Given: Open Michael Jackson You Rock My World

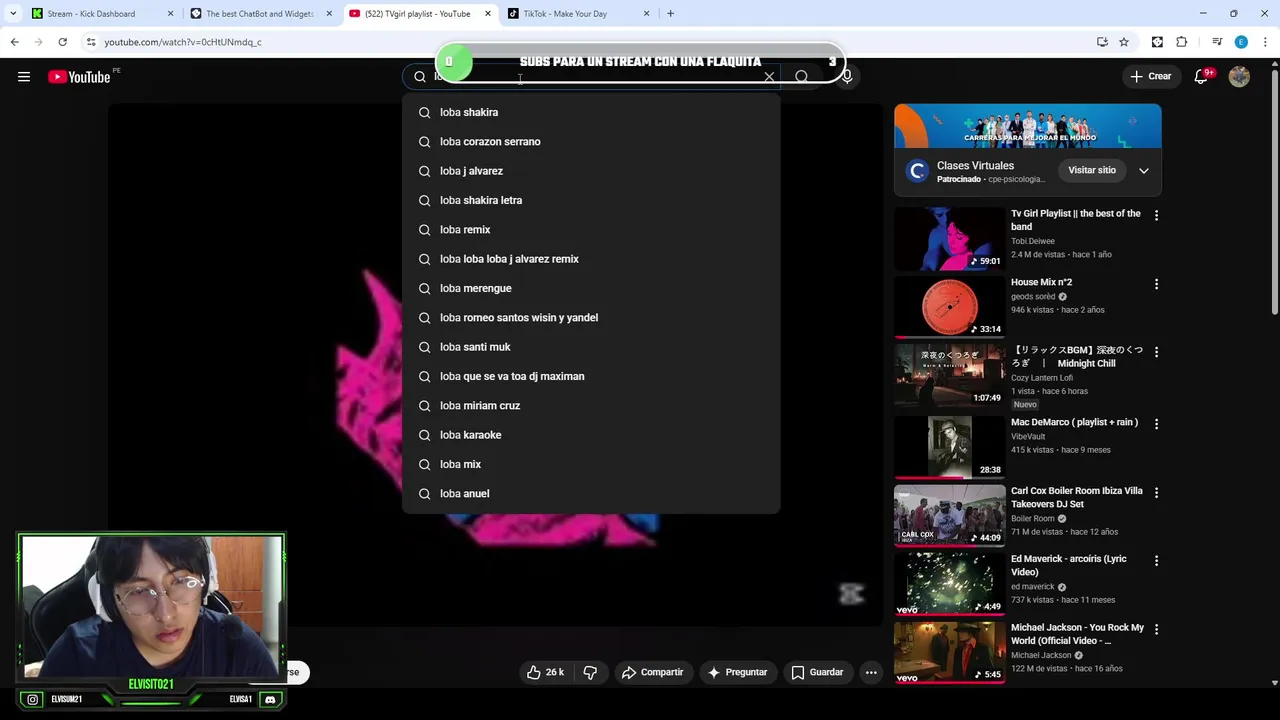Looking at the screenshot, I should [x=1077, y=634].
